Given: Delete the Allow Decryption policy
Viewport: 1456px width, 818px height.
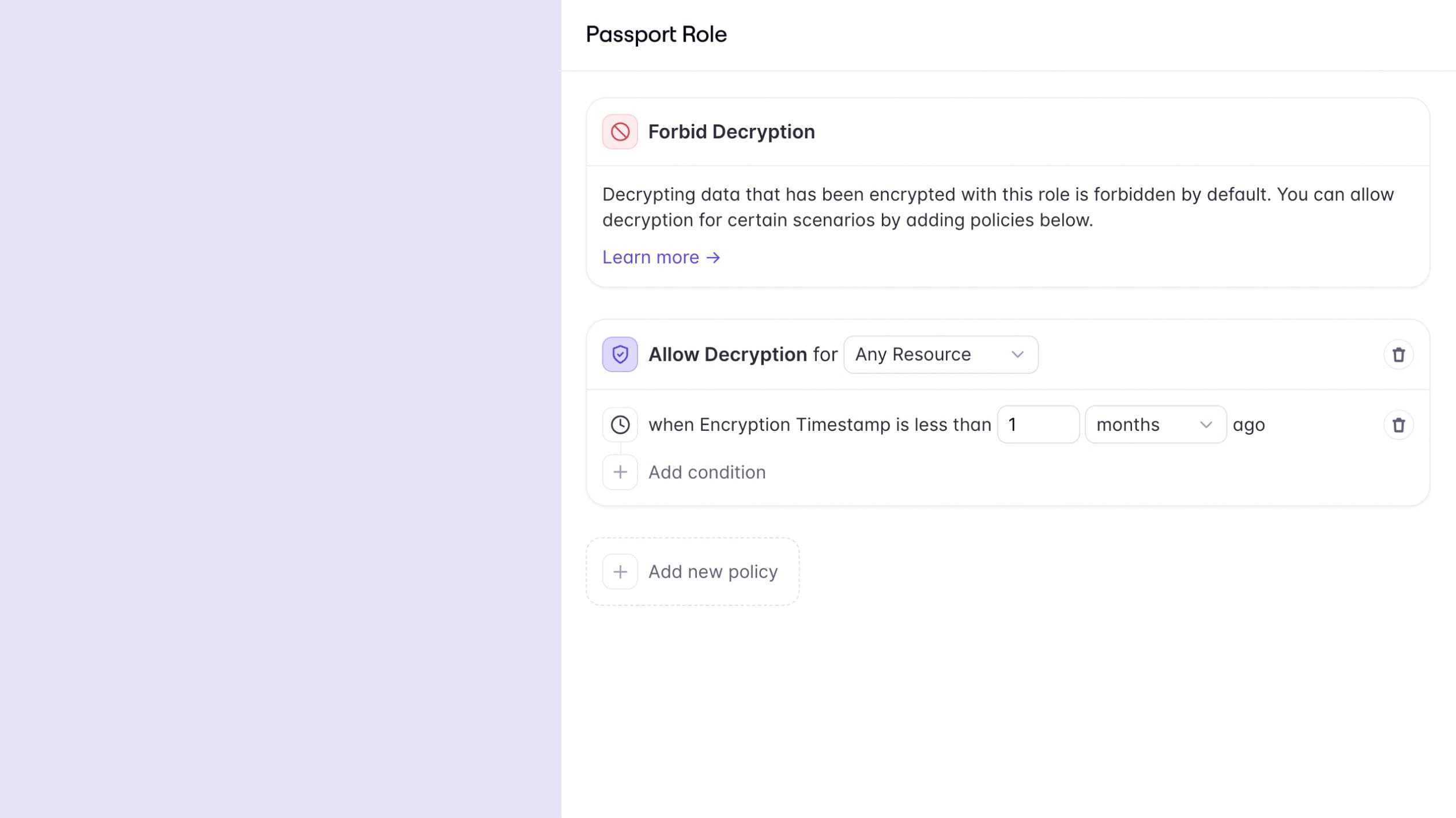Looking at the screenshot, I should (x=1398, y=355).
